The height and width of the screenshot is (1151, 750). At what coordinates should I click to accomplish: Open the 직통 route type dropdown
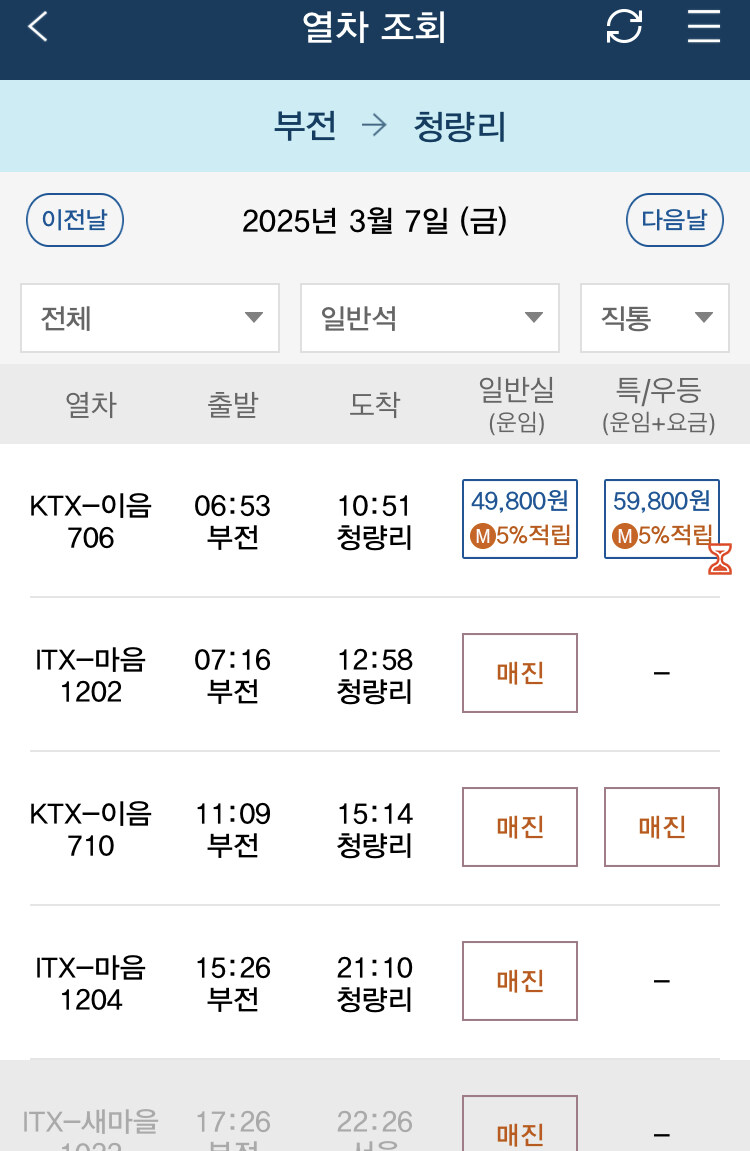[x=655, y=318]
